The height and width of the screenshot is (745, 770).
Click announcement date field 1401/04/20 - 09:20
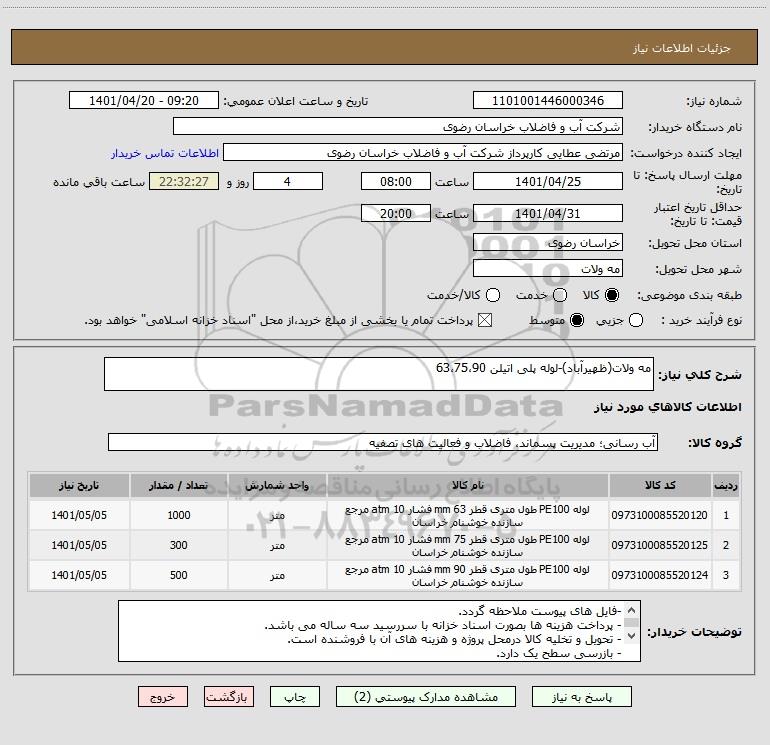(x=144, y=101)
